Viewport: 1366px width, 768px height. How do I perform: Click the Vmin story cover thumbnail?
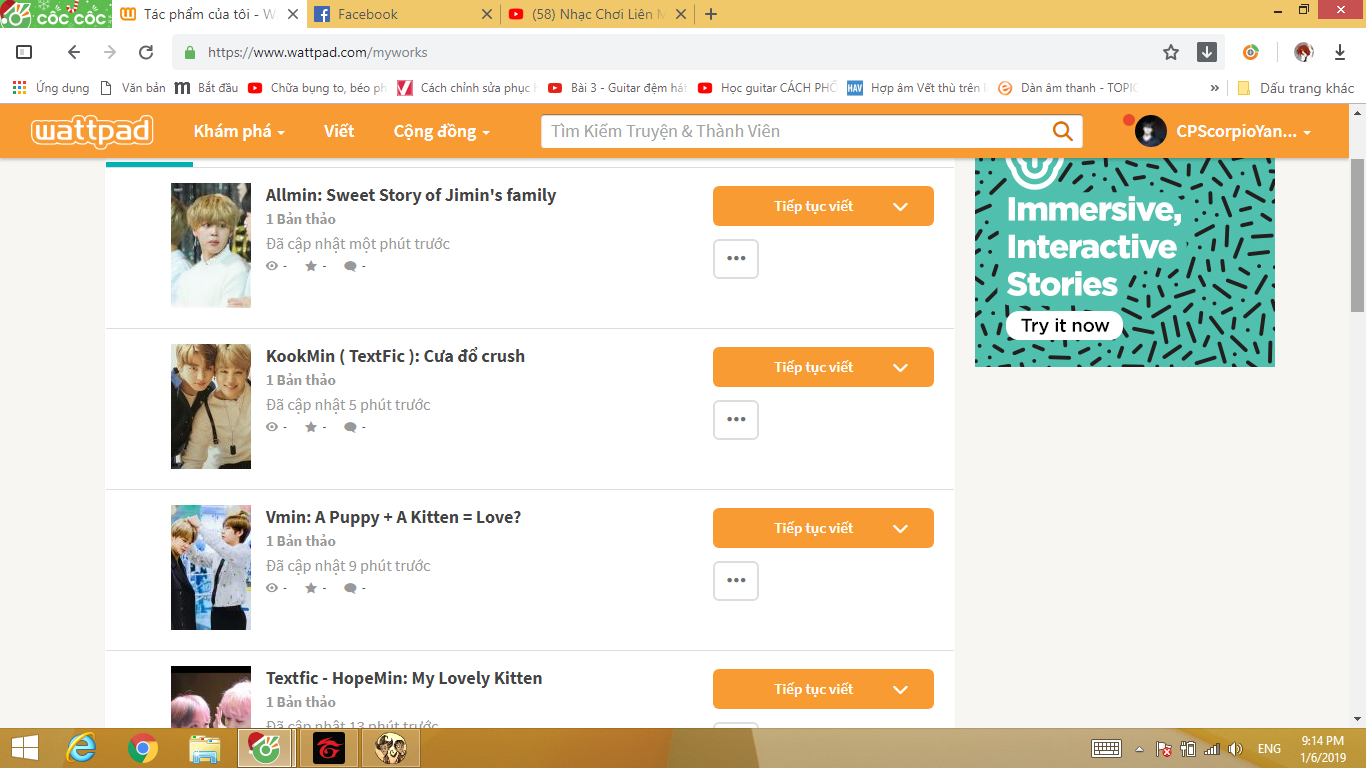tap(211, 567)
